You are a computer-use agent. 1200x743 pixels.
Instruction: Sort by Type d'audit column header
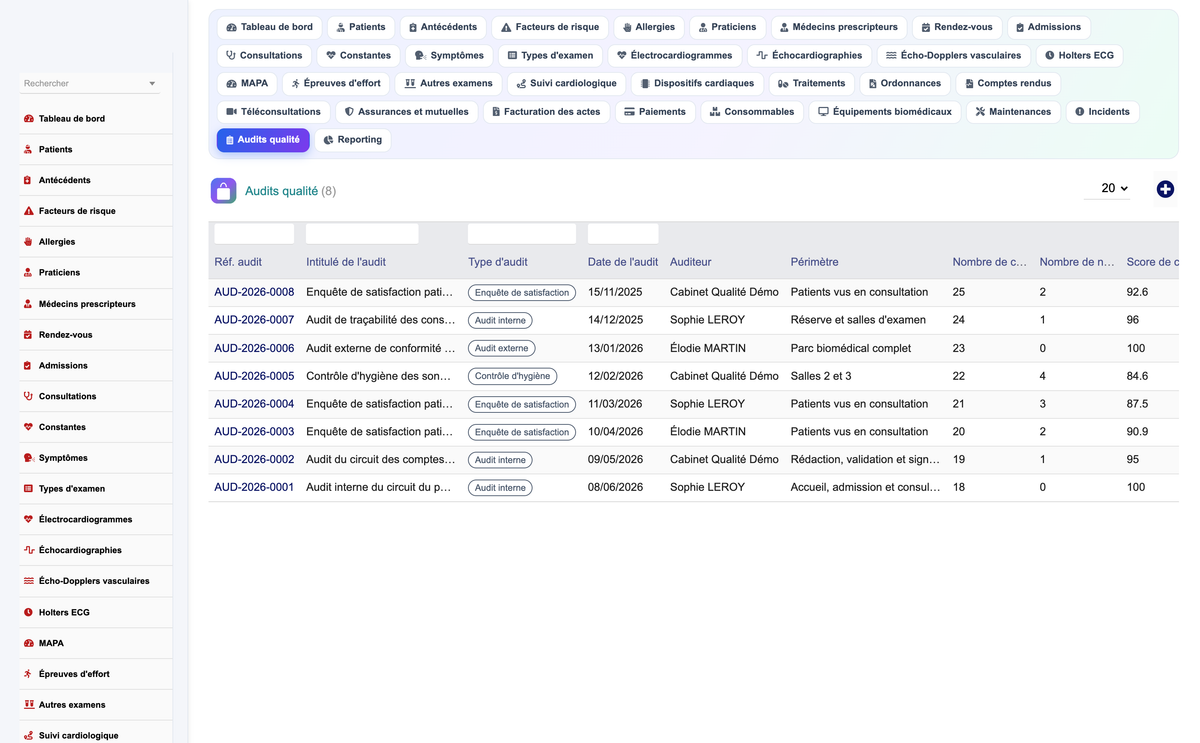[498, 262]
